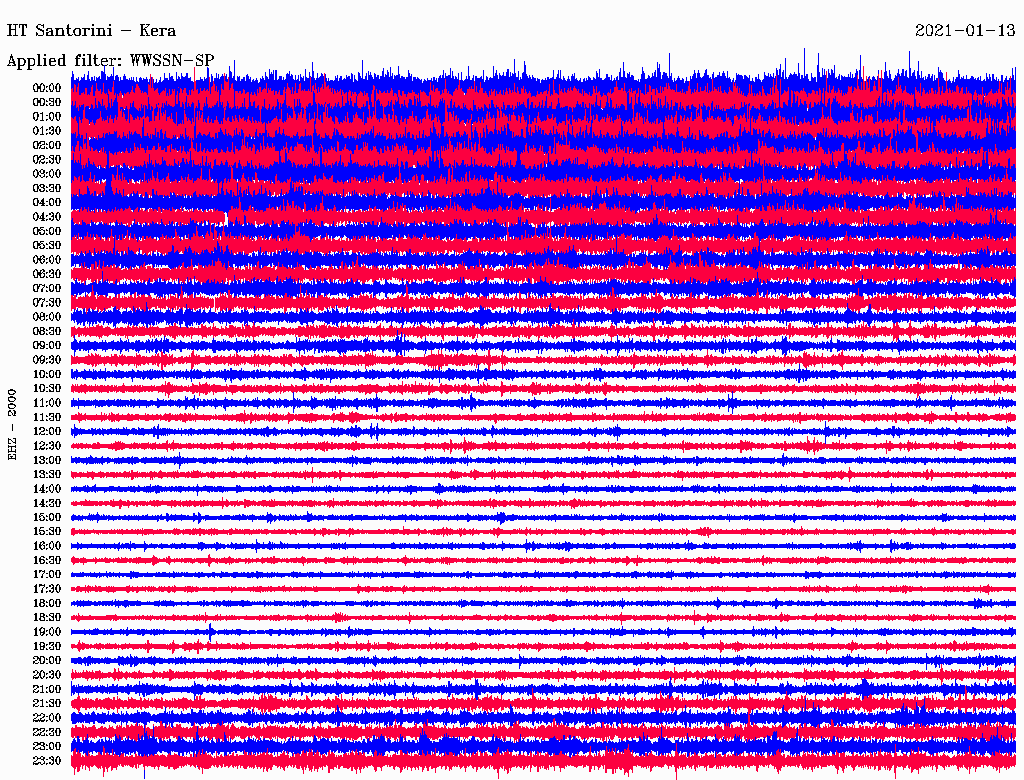Select the 06:30 time row label

point(47,274)
